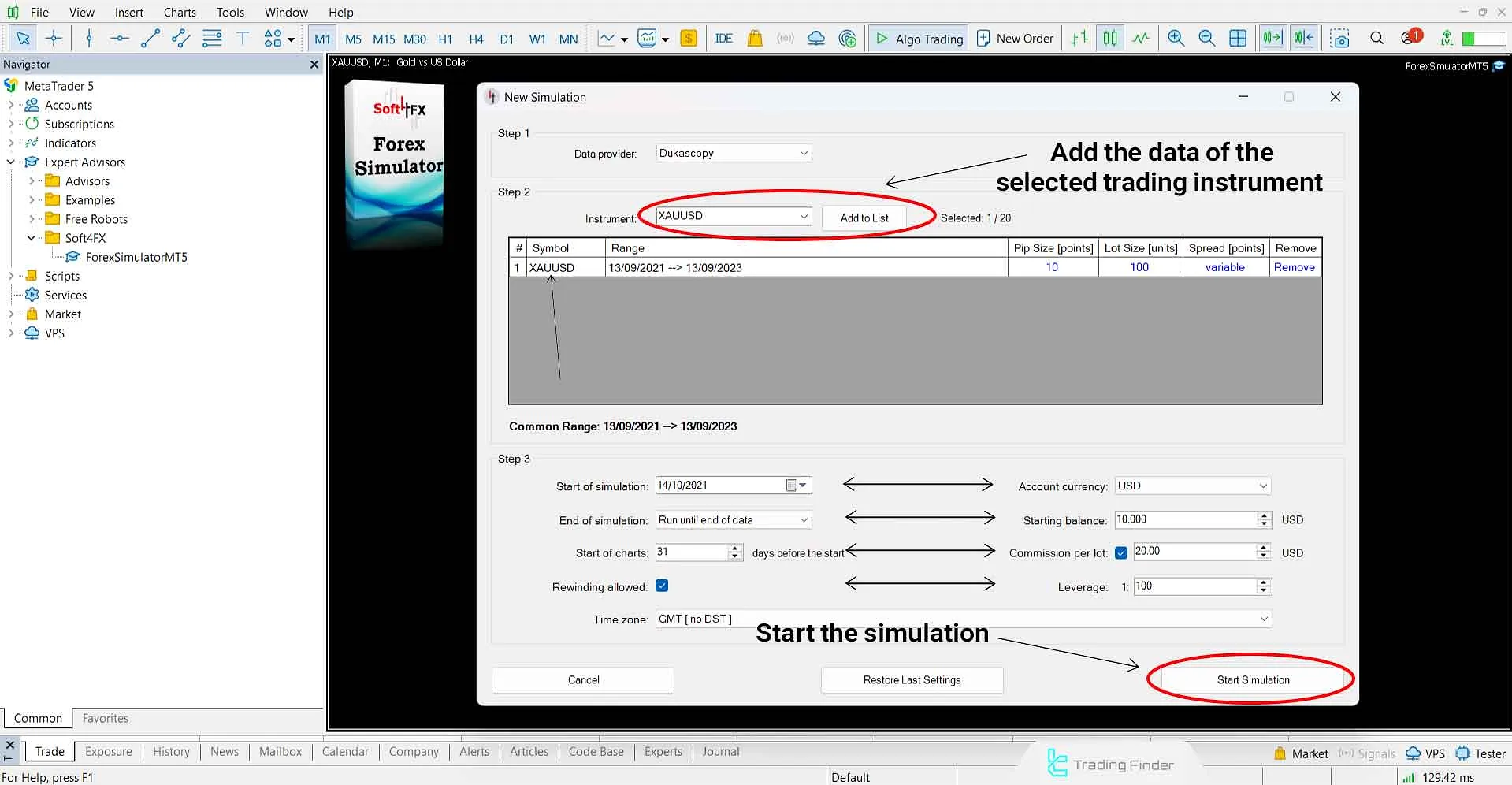Image resolution: width=1512 pixels, height=785 pixels.
Task: Disable the Commission per lot checkbox
Action: coord(1121,552)
